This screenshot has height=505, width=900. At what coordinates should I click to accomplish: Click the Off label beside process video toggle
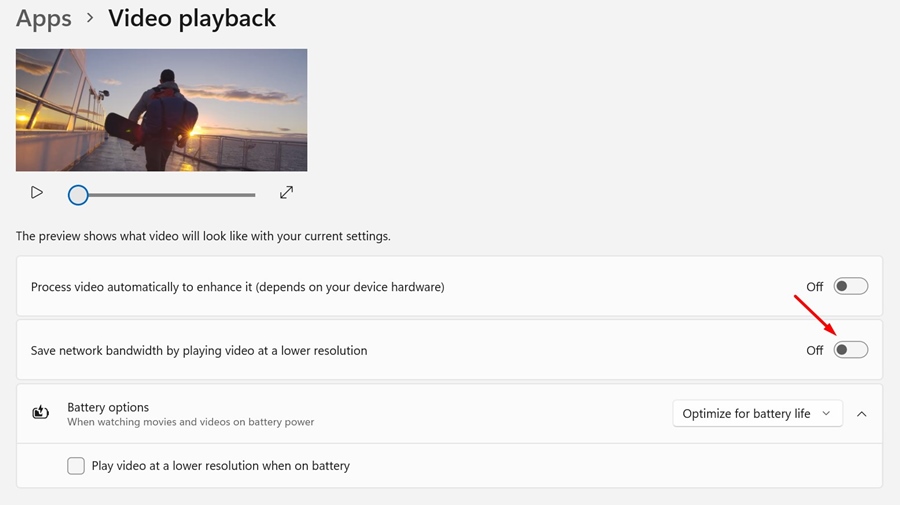coord(815,287)
